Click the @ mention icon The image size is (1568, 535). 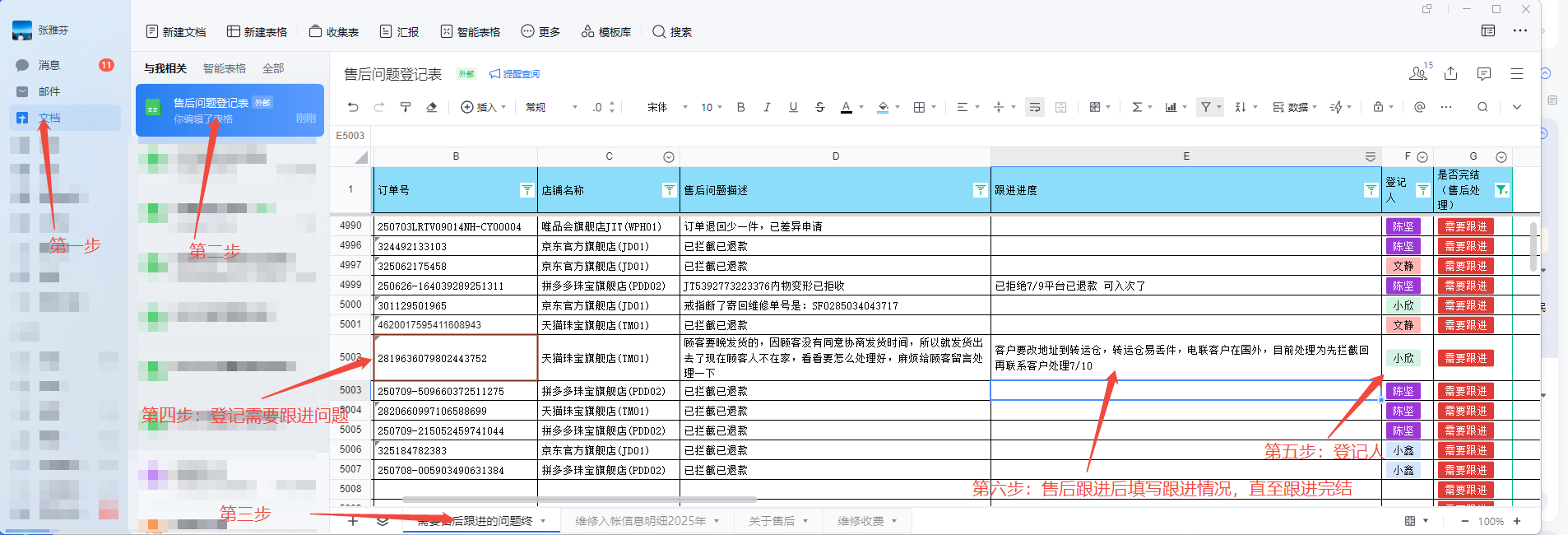pos(1419,107)
